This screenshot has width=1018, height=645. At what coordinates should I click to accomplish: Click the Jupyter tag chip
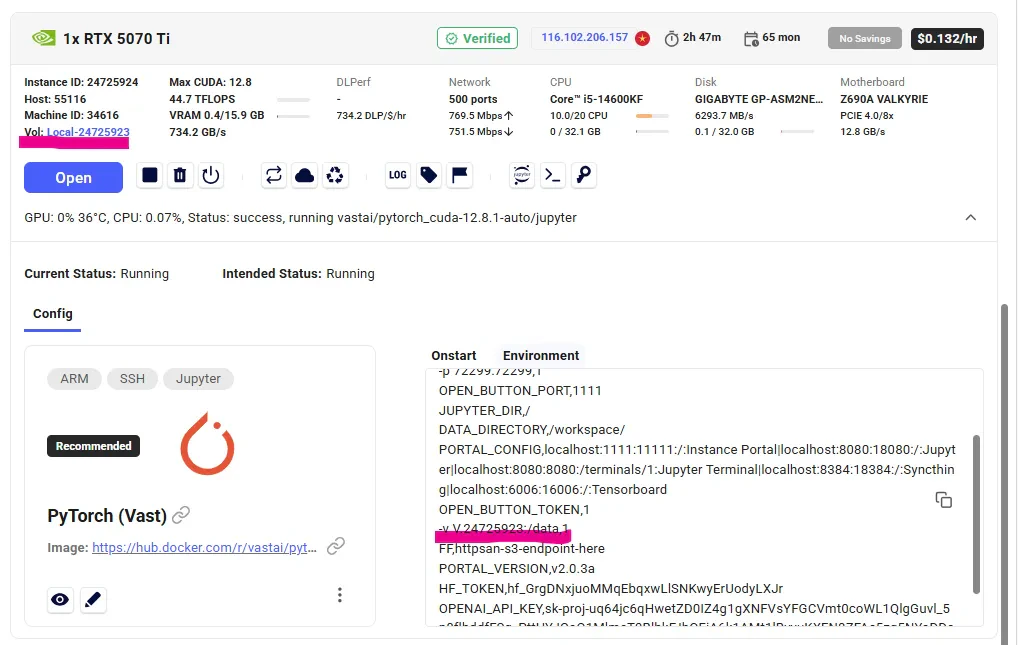click(x=198, y=379)
